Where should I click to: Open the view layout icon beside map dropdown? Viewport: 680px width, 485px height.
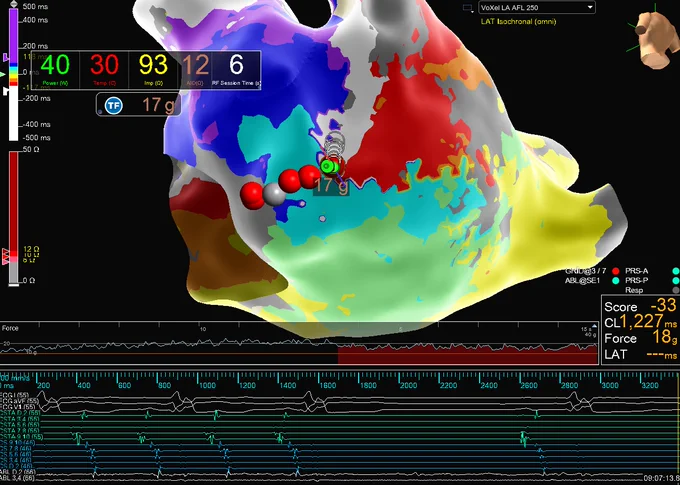[x=467, y=7]
